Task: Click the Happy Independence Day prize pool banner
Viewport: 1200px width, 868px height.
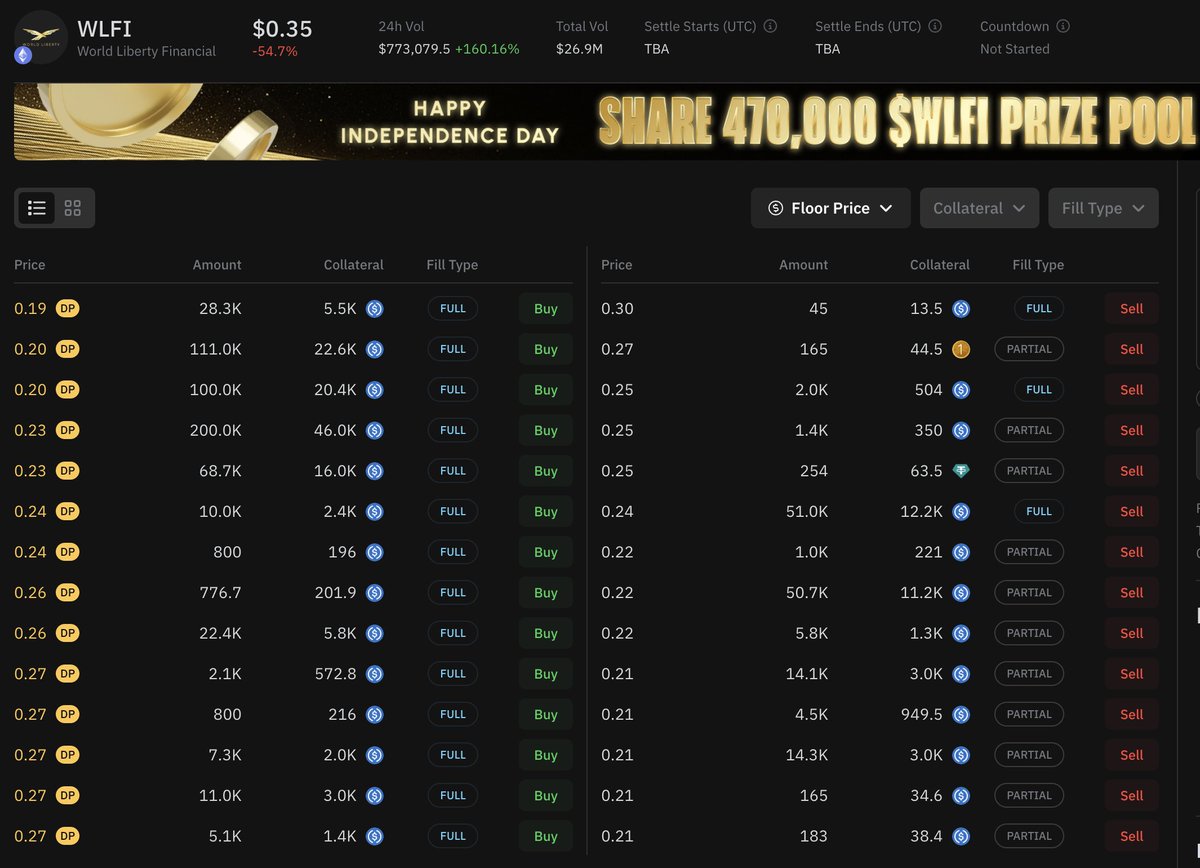Action: coord(606,122)
